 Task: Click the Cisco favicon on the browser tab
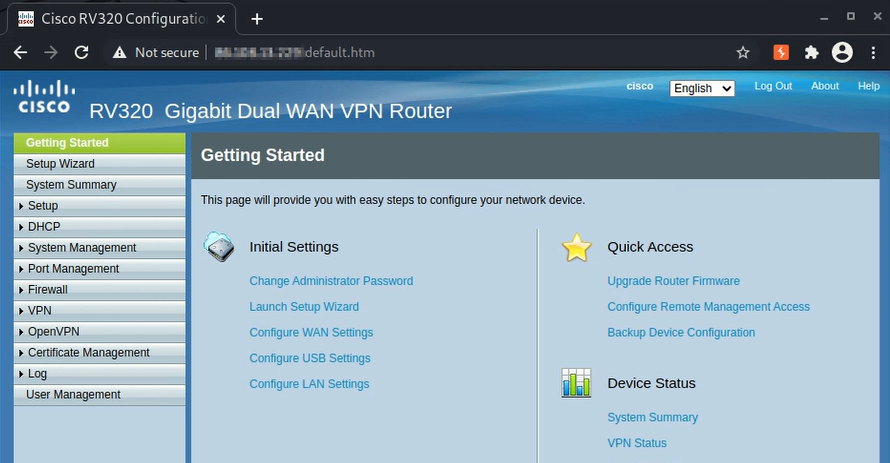pyautogui.click(x=26, y=19)
